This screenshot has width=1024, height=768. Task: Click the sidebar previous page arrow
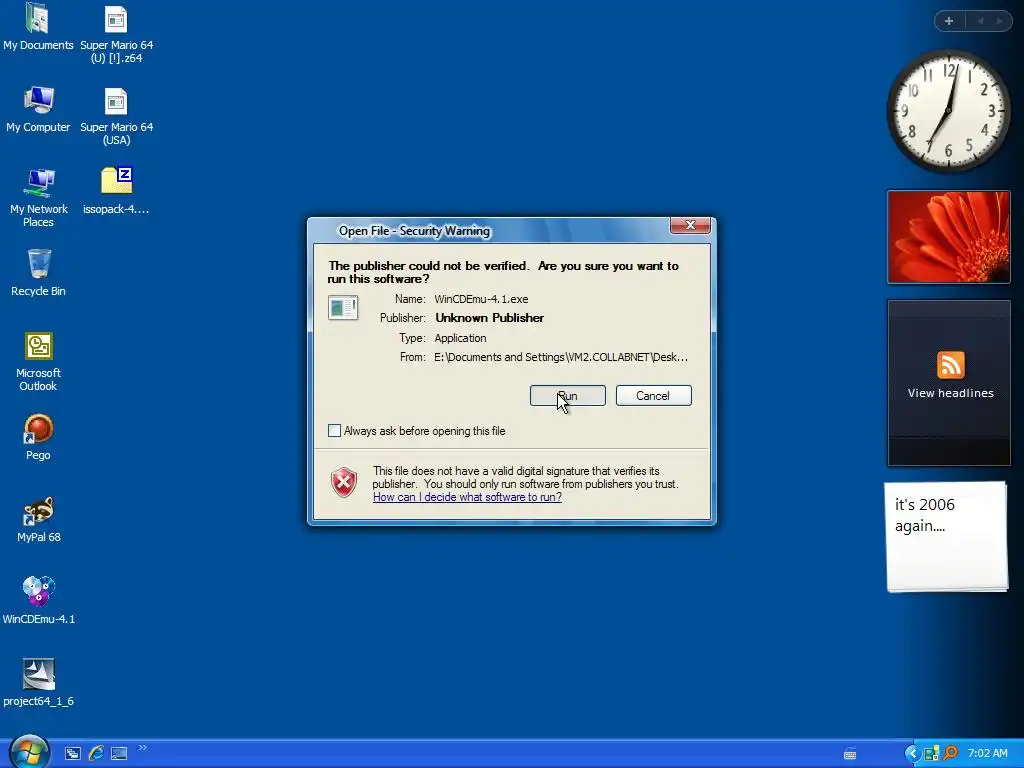980,21
